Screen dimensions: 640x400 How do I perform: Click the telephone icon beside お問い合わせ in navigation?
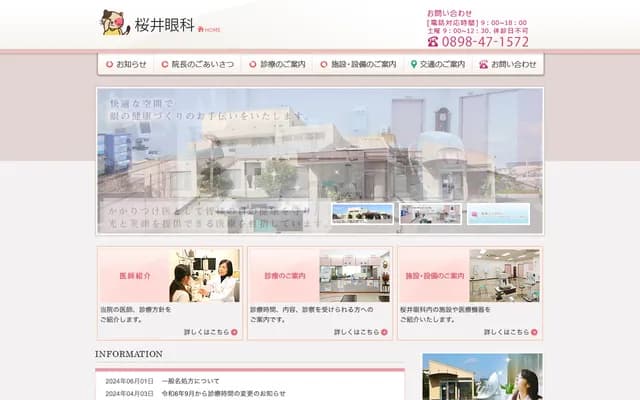483,64
